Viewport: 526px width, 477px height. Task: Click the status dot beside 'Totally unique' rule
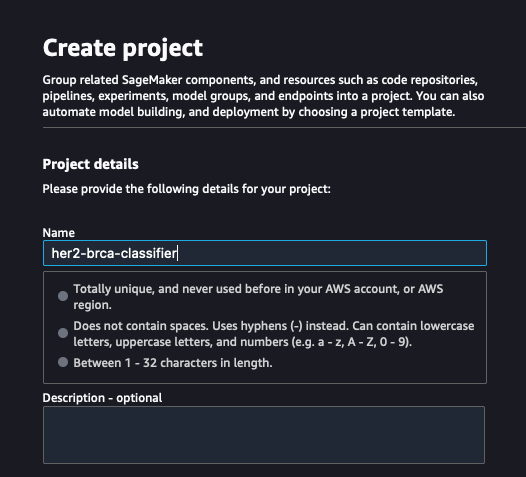(x=63, y=296)
